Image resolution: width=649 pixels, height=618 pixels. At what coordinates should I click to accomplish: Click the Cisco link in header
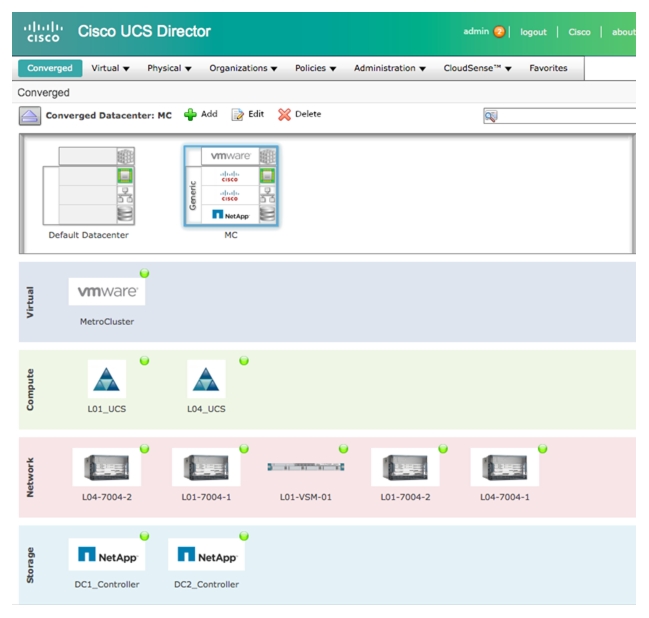[x=579, y=32]
